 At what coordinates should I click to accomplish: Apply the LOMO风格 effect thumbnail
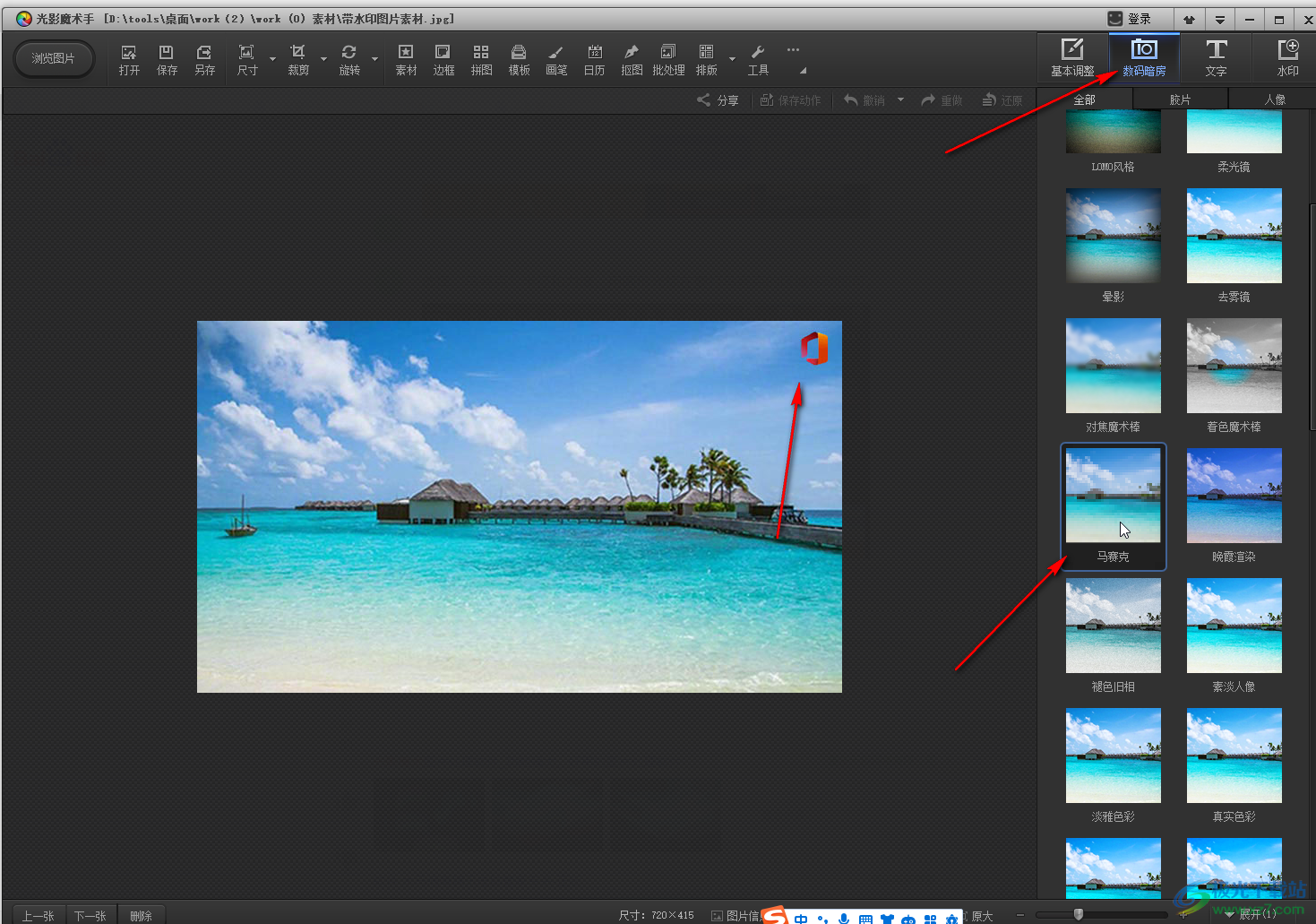point(1113,133)
